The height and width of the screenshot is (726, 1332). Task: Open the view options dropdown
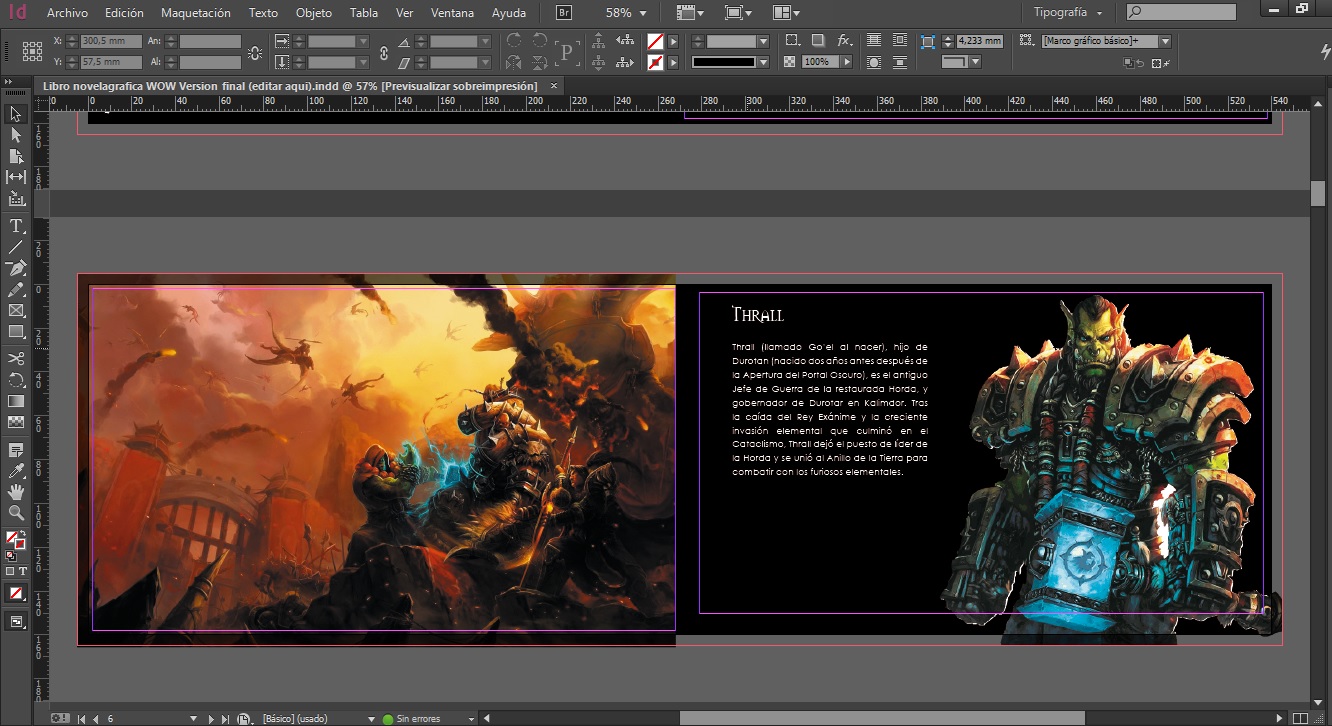pyautogui.click(x=689, y=13)
